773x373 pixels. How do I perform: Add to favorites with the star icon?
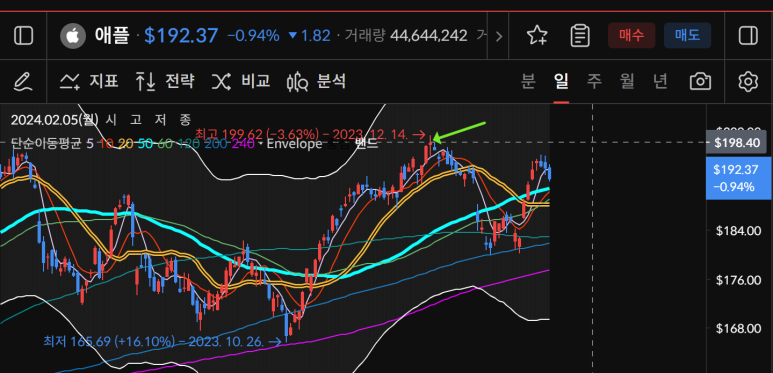click(x=537, y=36)
